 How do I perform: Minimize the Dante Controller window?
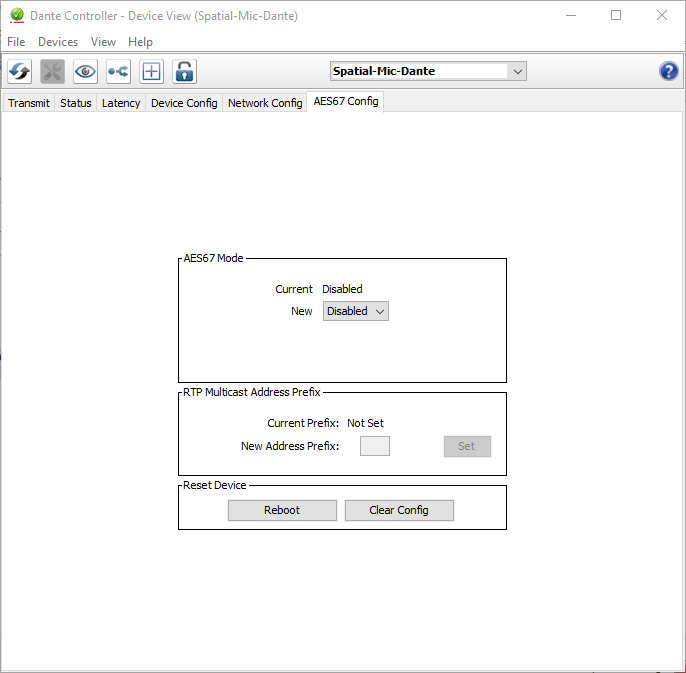[x=571, y=15]
